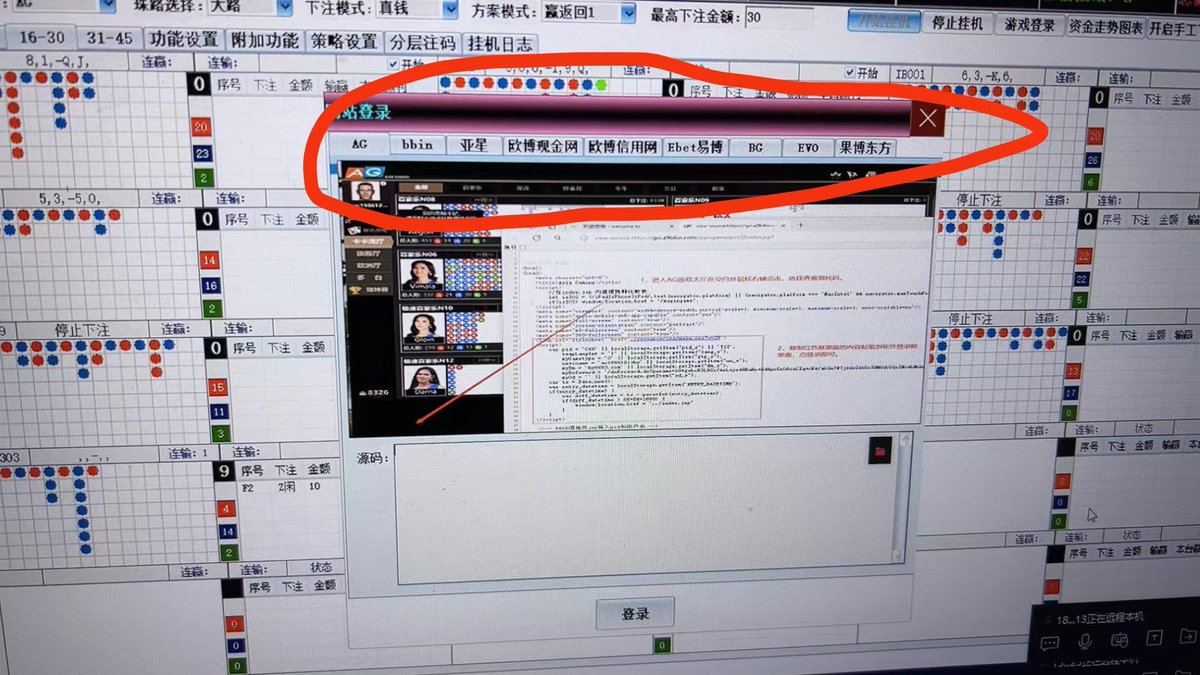Select the bbin tab in login dialog
The width and height of the screenshot is (1200, 675).
(x=417, y=145)
